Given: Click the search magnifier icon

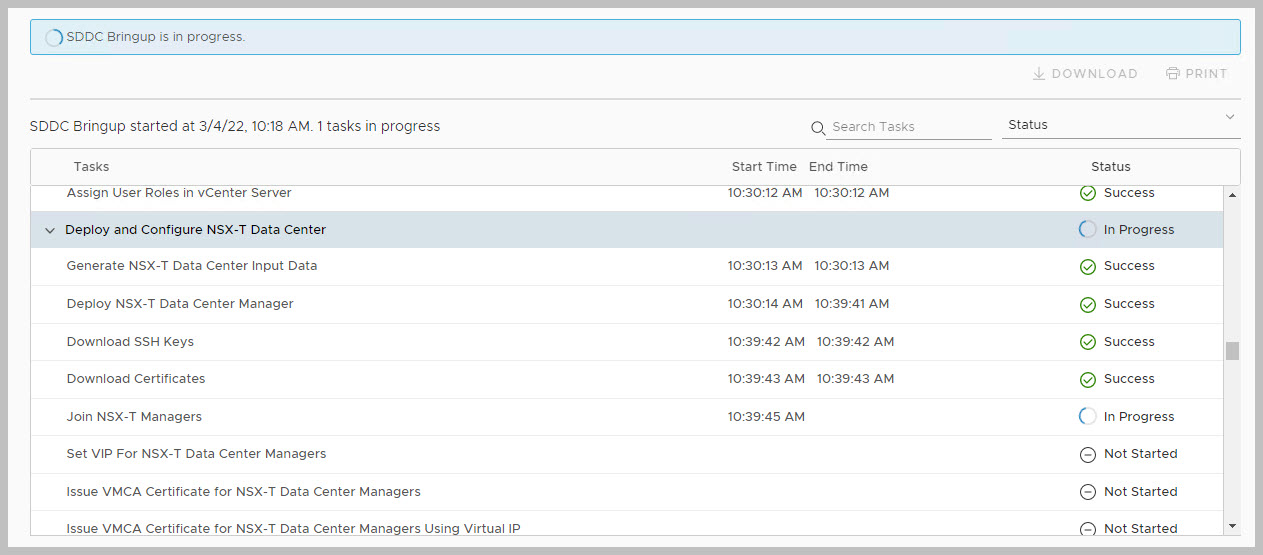Looking at the screenshot, I should click(818, 128).
